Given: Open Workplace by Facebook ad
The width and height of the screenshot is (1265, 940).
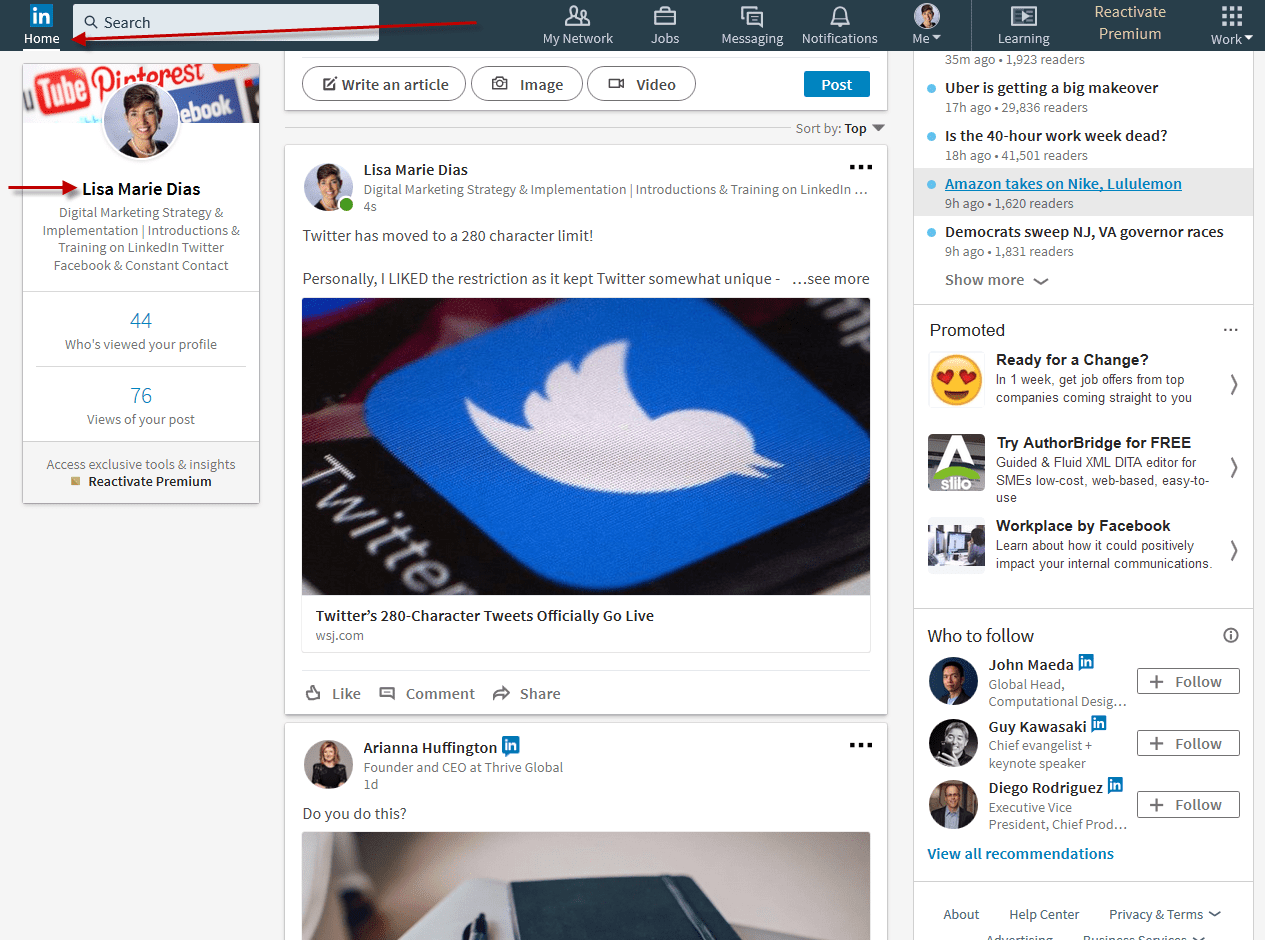Looking at the screenshot, I should pyautogui.click(x=1083, y=526).
